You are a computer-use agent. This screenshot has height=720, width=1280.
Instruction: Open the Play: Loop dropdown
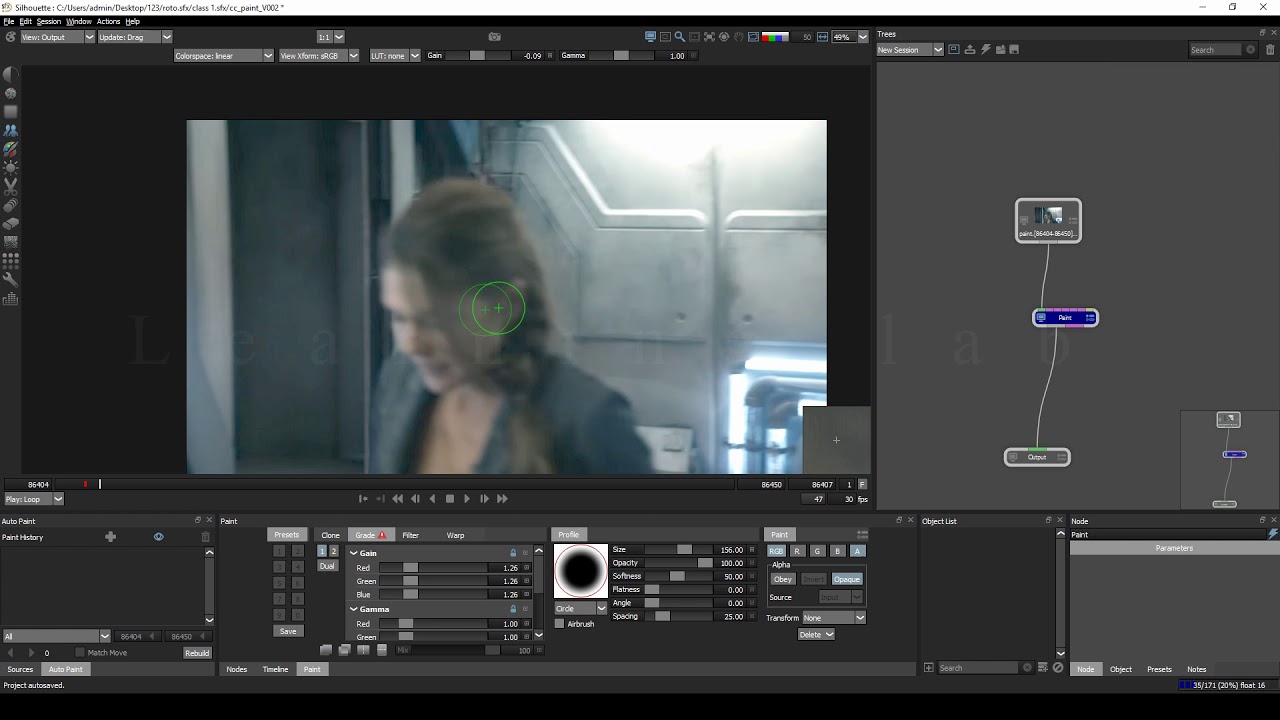click(34, 499)
